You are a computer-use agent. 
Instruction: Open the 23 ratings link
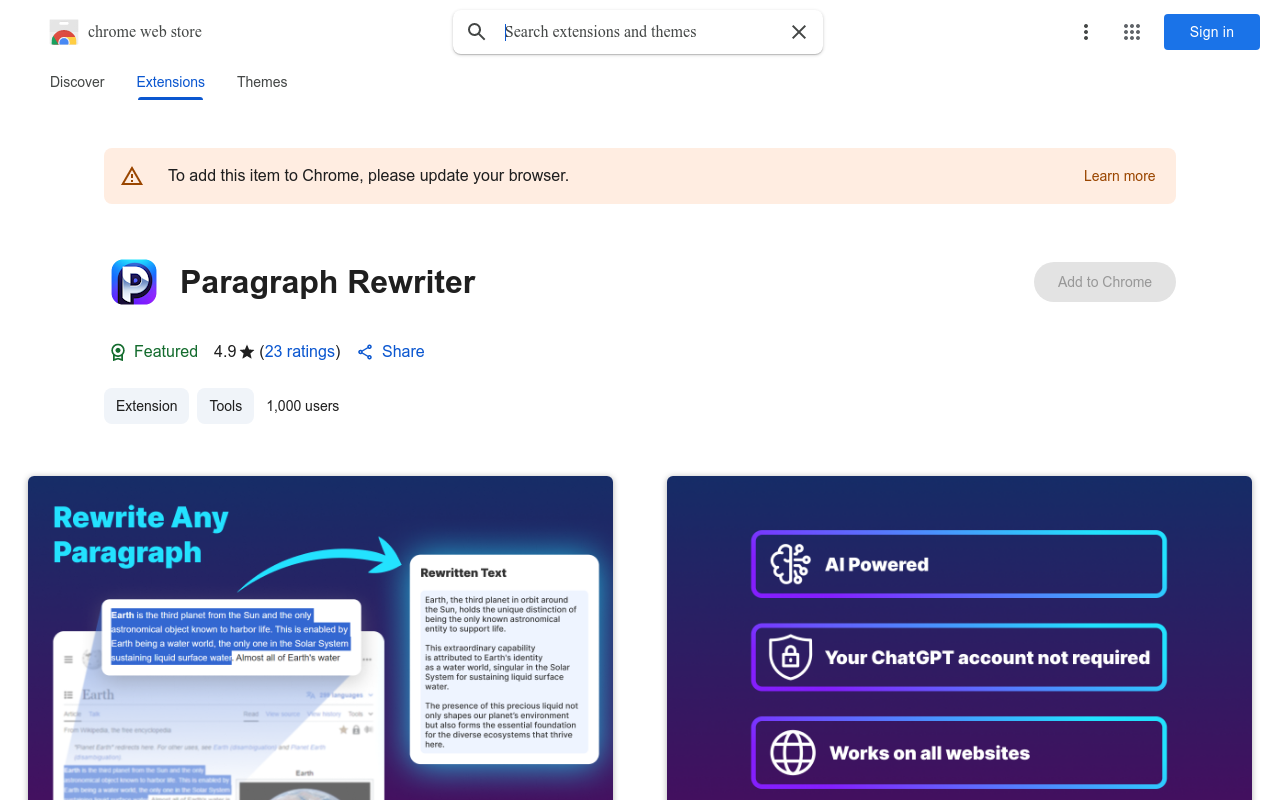click(300, 352)
